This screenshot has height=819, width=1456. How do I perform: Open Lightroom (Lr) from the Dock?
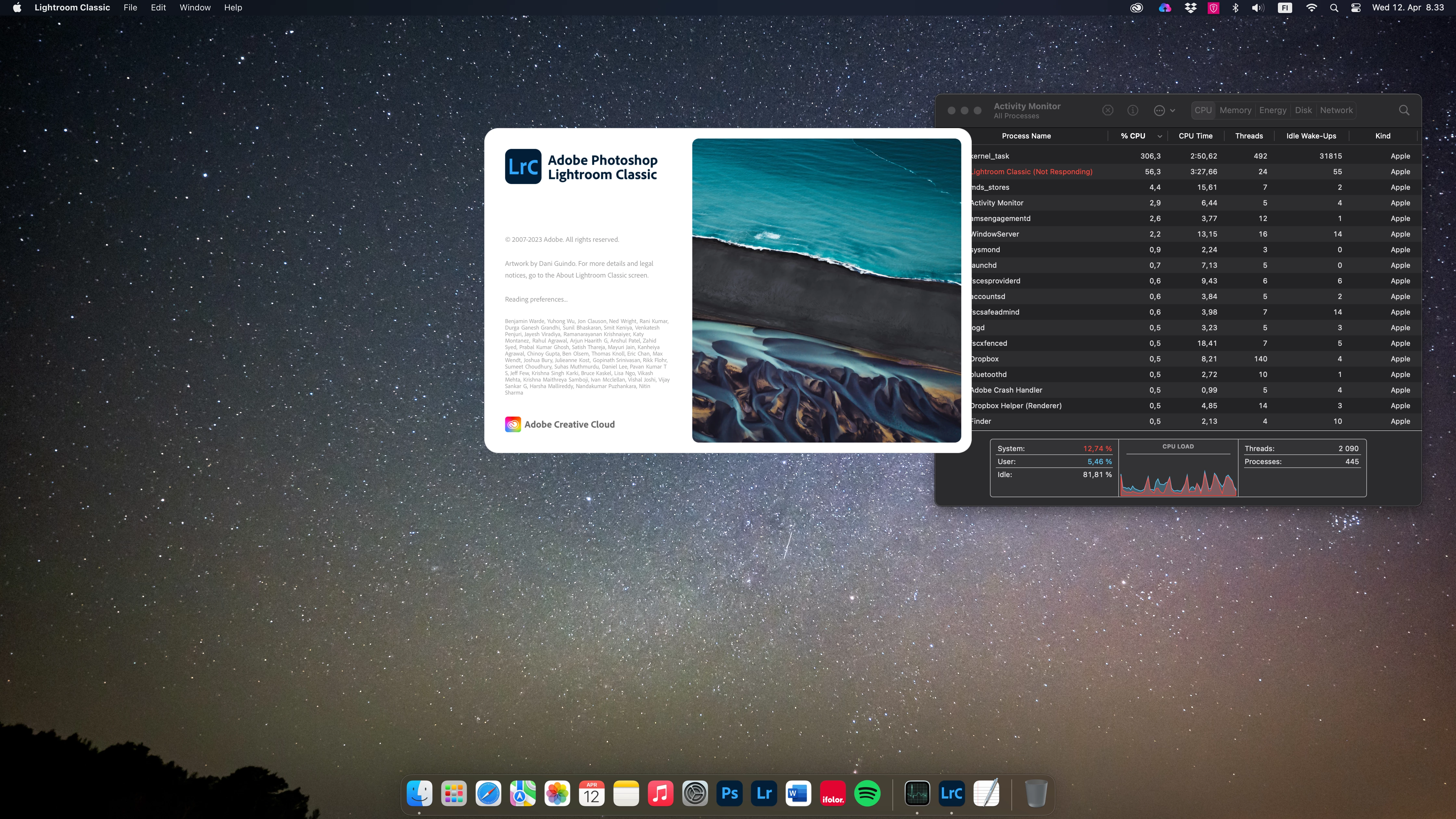pos(764,794)
